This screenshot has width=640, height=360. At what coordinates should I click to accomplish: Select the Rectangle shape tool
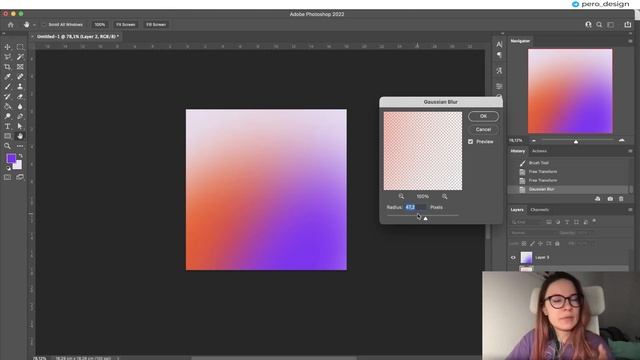click(x=7, y=136)
